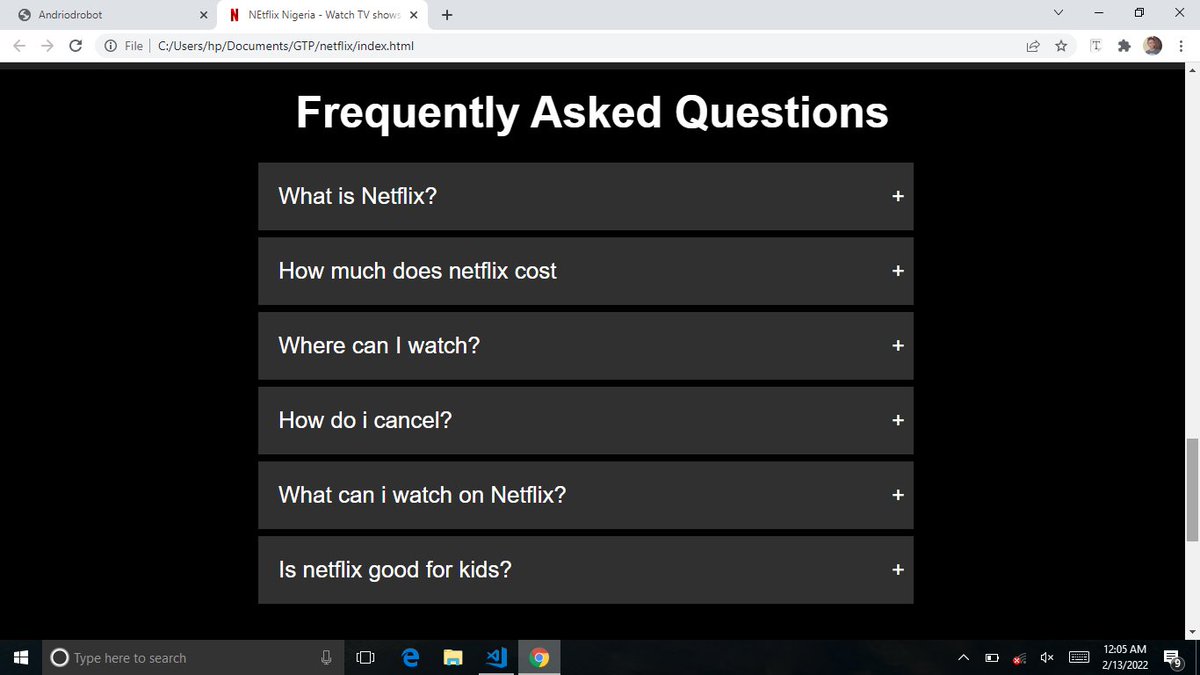
Task: Expand 'What can i watch on Netflix?' plus
Action: [x=898, y=495]
